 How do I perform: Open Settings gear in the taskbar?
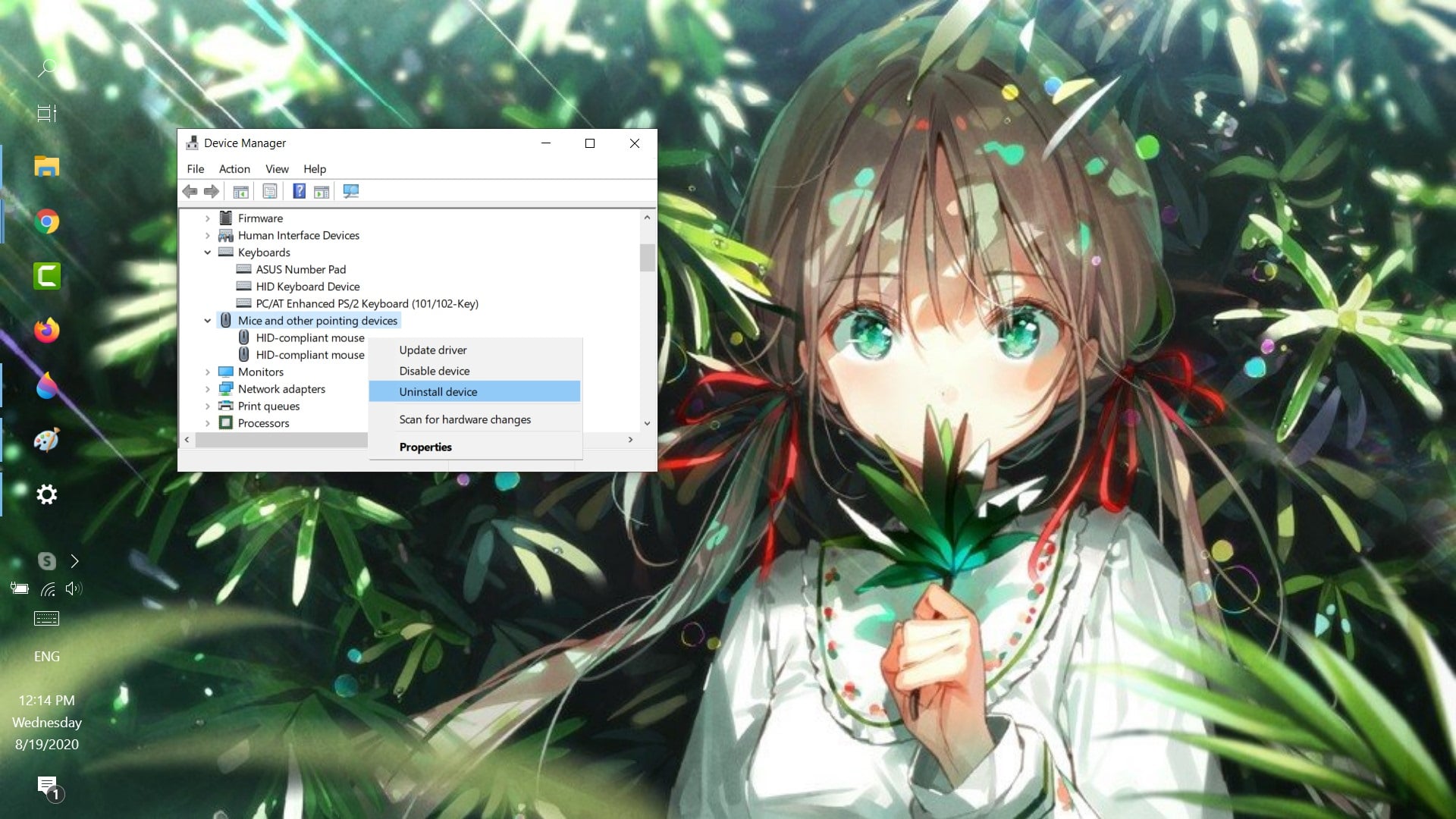click(x=46, y=495)
